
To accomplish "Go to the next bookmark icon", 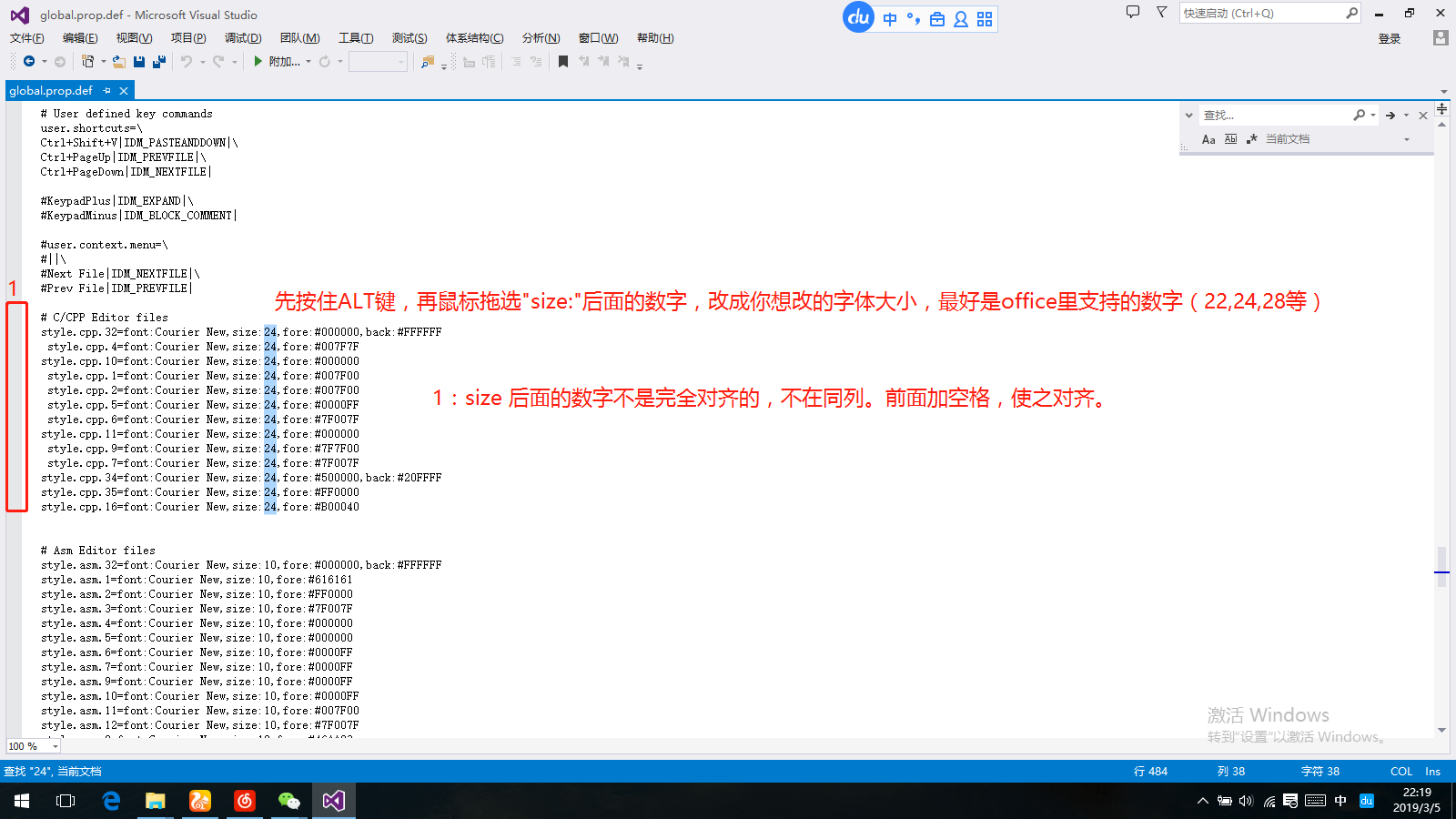I will coord(603,61).
